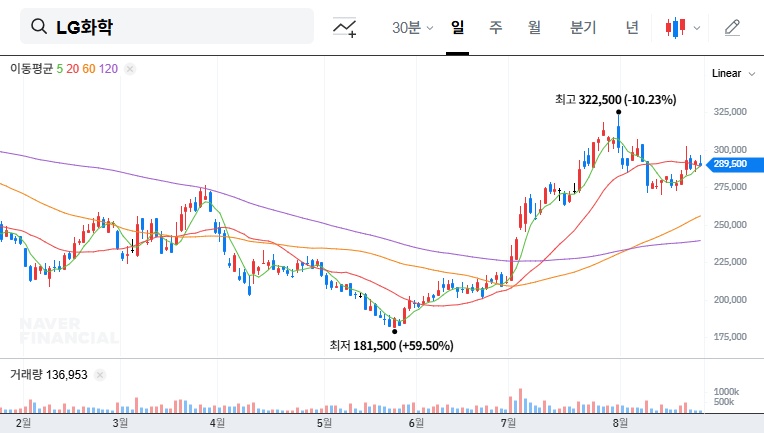Focus the LG화학 stock search field
The image size is (764, 433).
click(x=167, y=26)
